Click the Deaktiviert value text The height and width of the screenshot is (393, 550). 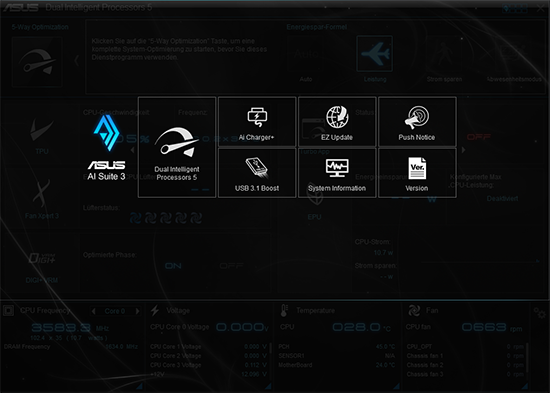[x=502, y=199]
